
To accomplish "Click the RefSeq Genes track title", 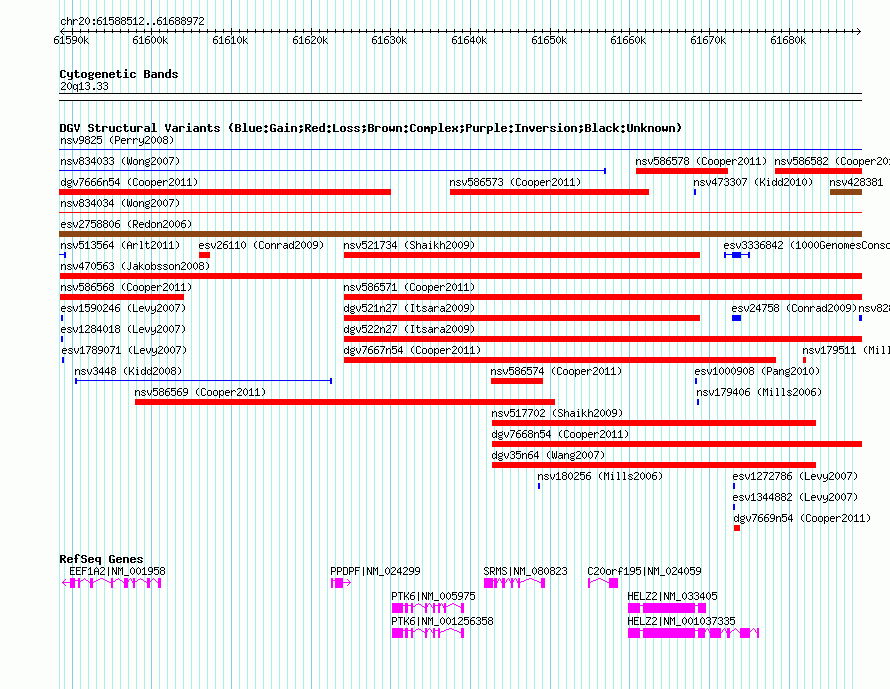I will (x=101, y=559).
